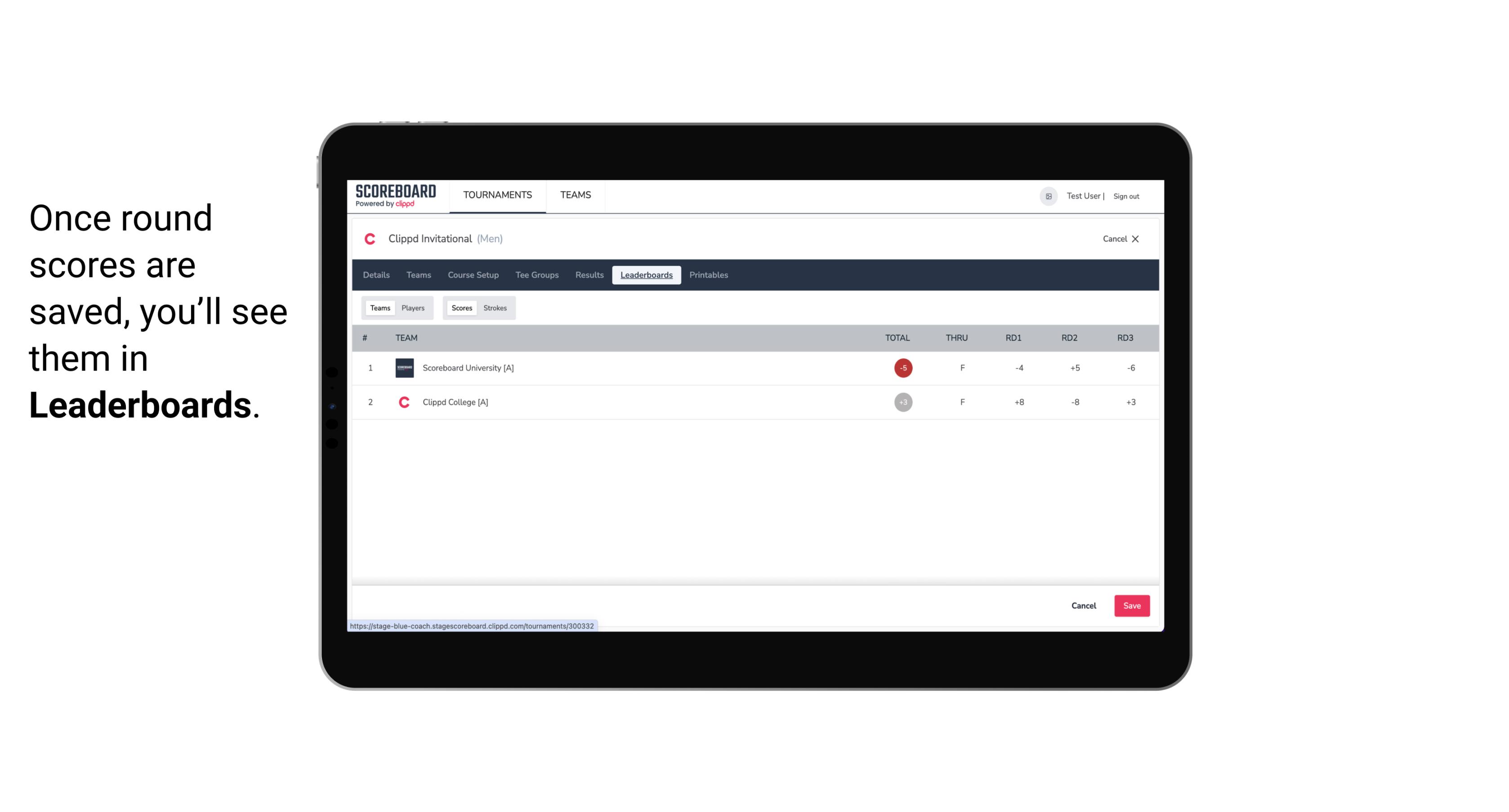Click the Results tab
The width and height of the screenshot is (1509, 812).
pyautogui.click(x=588, y=275)
